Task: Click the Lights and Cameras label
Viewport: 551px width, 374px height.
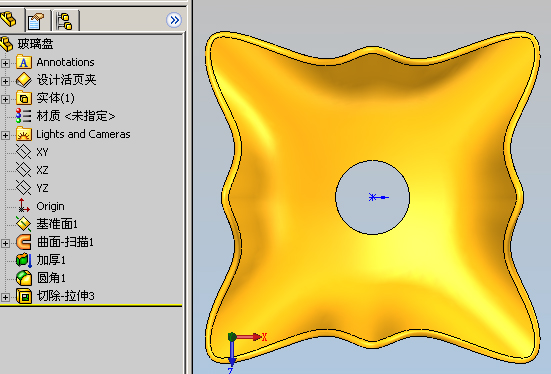Action: click(83, 134)
